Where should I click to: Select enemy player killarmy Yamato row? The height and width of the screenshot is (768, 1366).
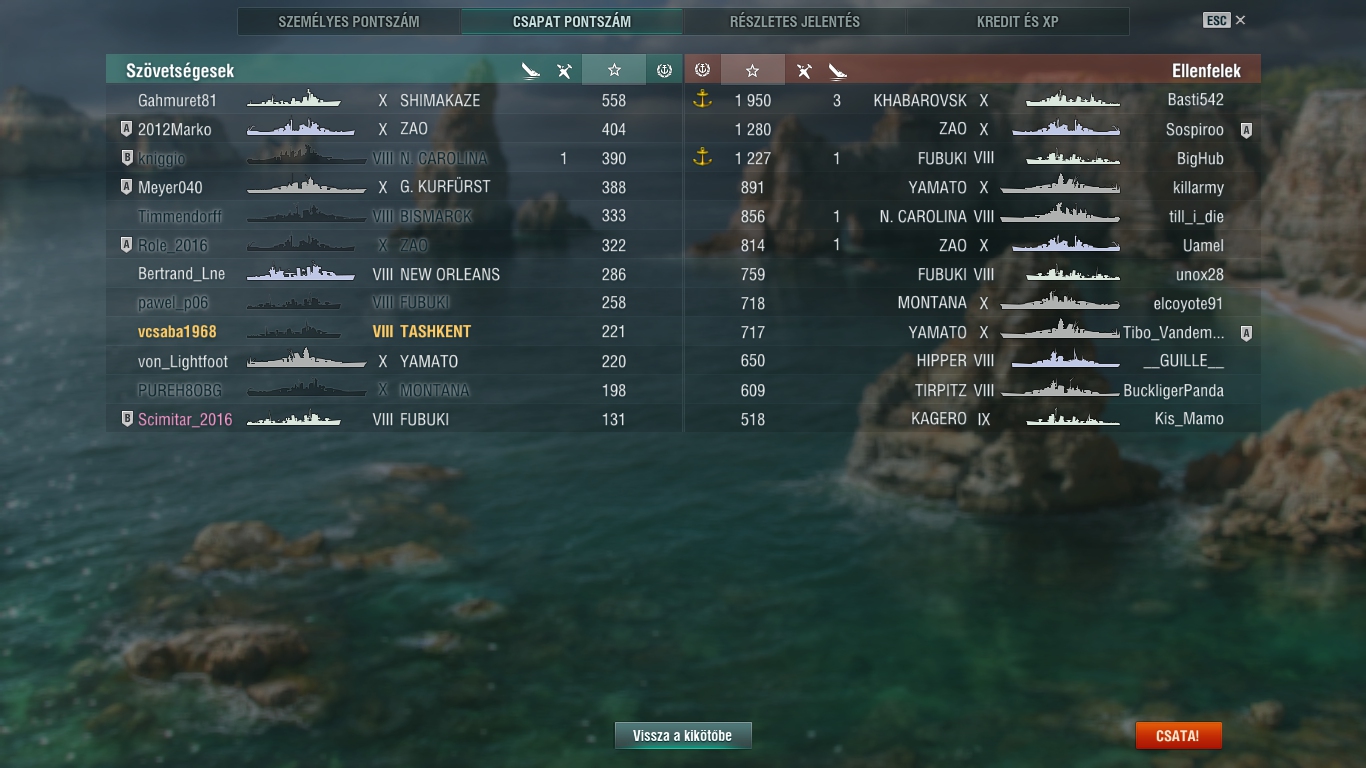tap(972, 187)
